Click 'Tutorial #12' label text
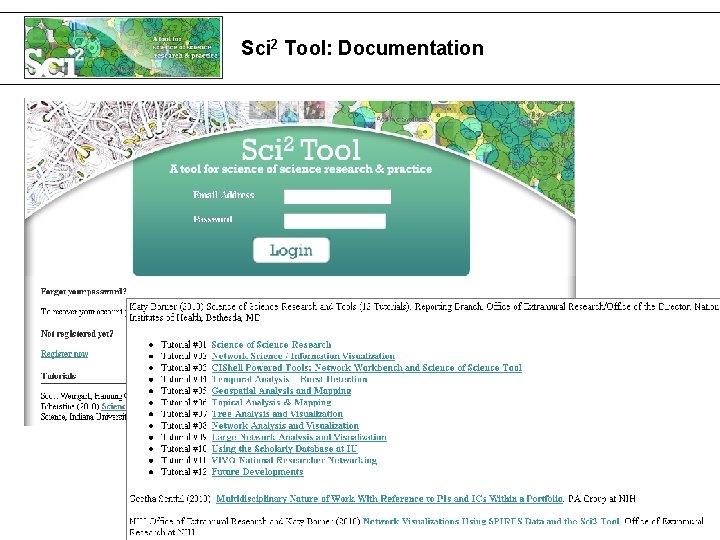 (183, 472)
